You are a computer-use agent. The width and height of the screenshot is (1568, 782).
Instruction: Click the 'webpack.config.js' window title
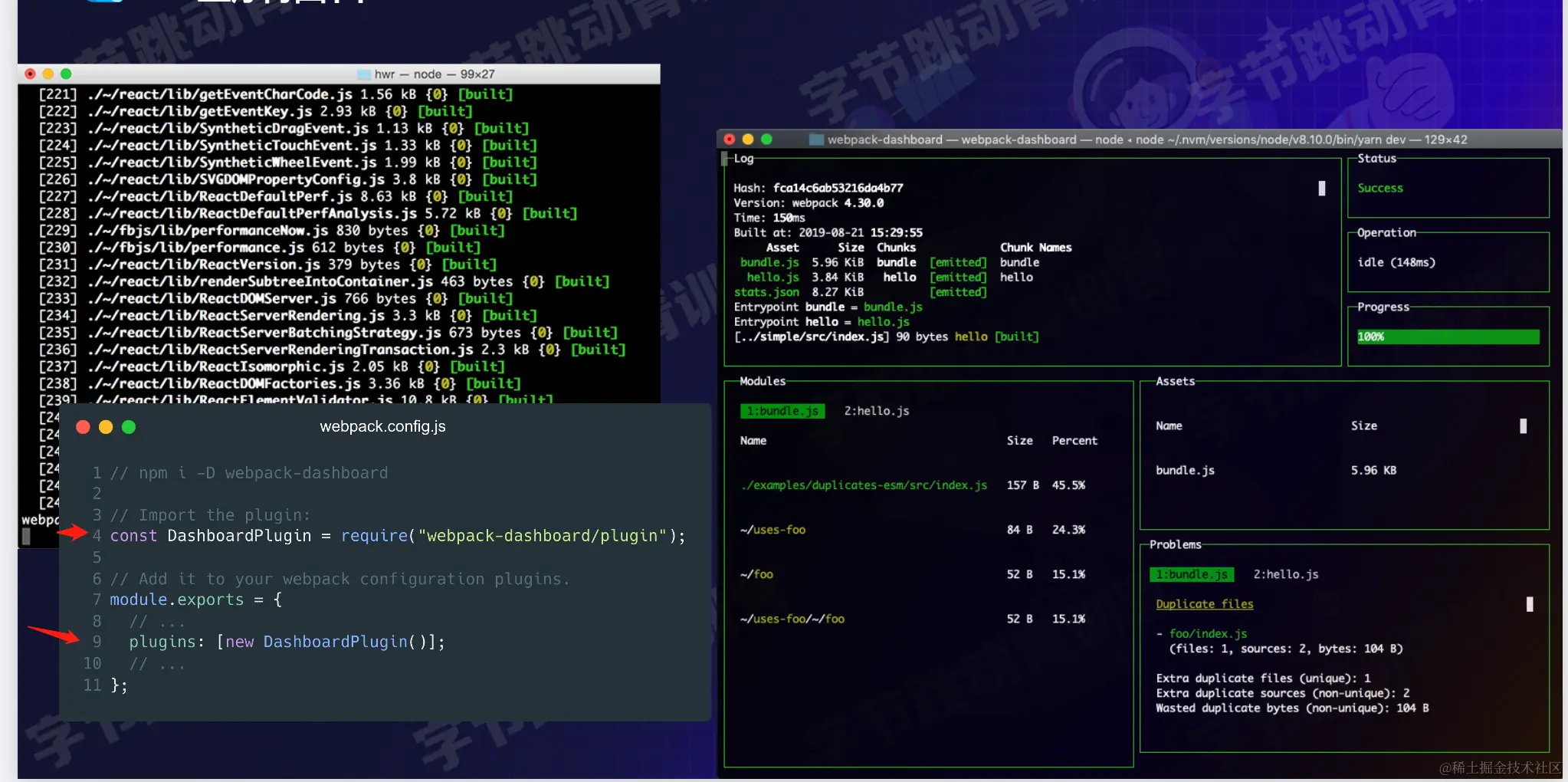point(382,426)
